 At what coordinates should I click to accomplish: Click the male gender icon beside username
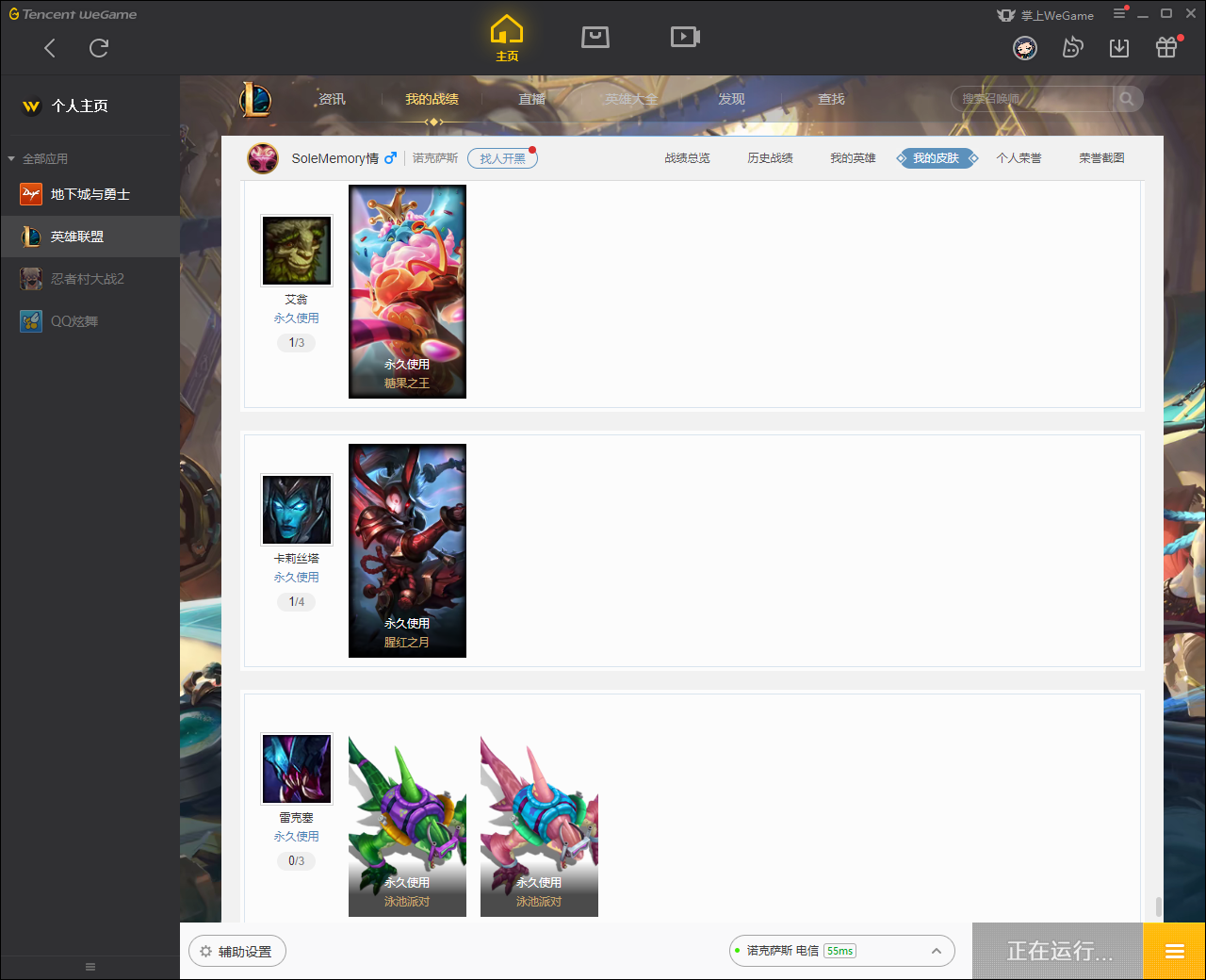click(x=390, y=158)
